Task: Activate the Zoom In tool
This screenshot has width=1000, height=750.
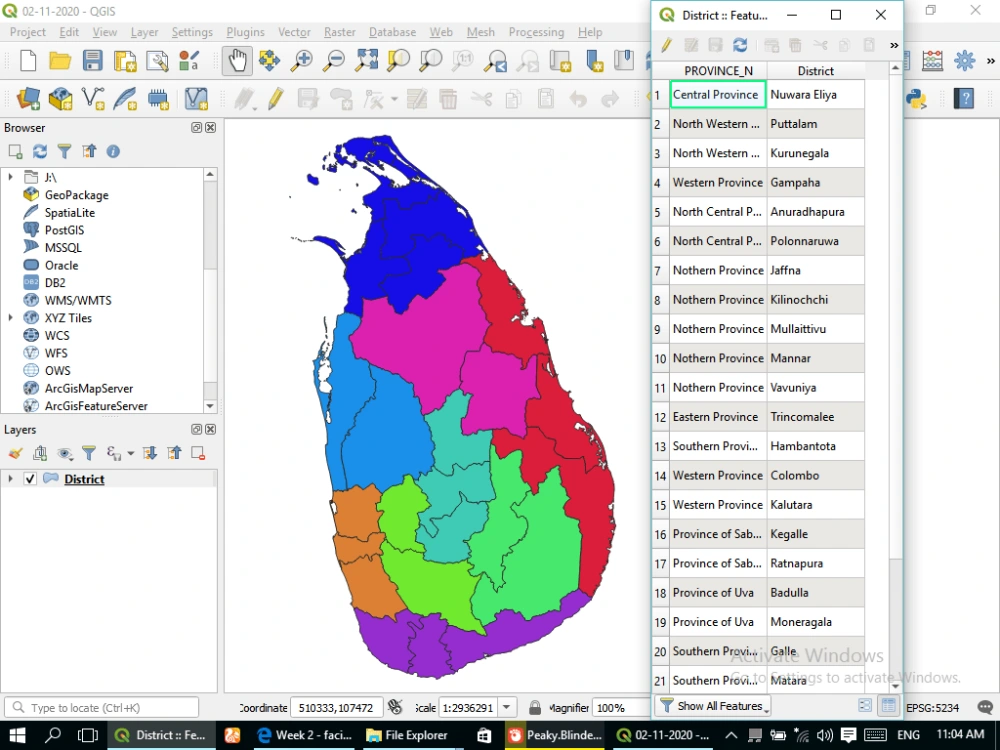Action: (x=301, y=61)
